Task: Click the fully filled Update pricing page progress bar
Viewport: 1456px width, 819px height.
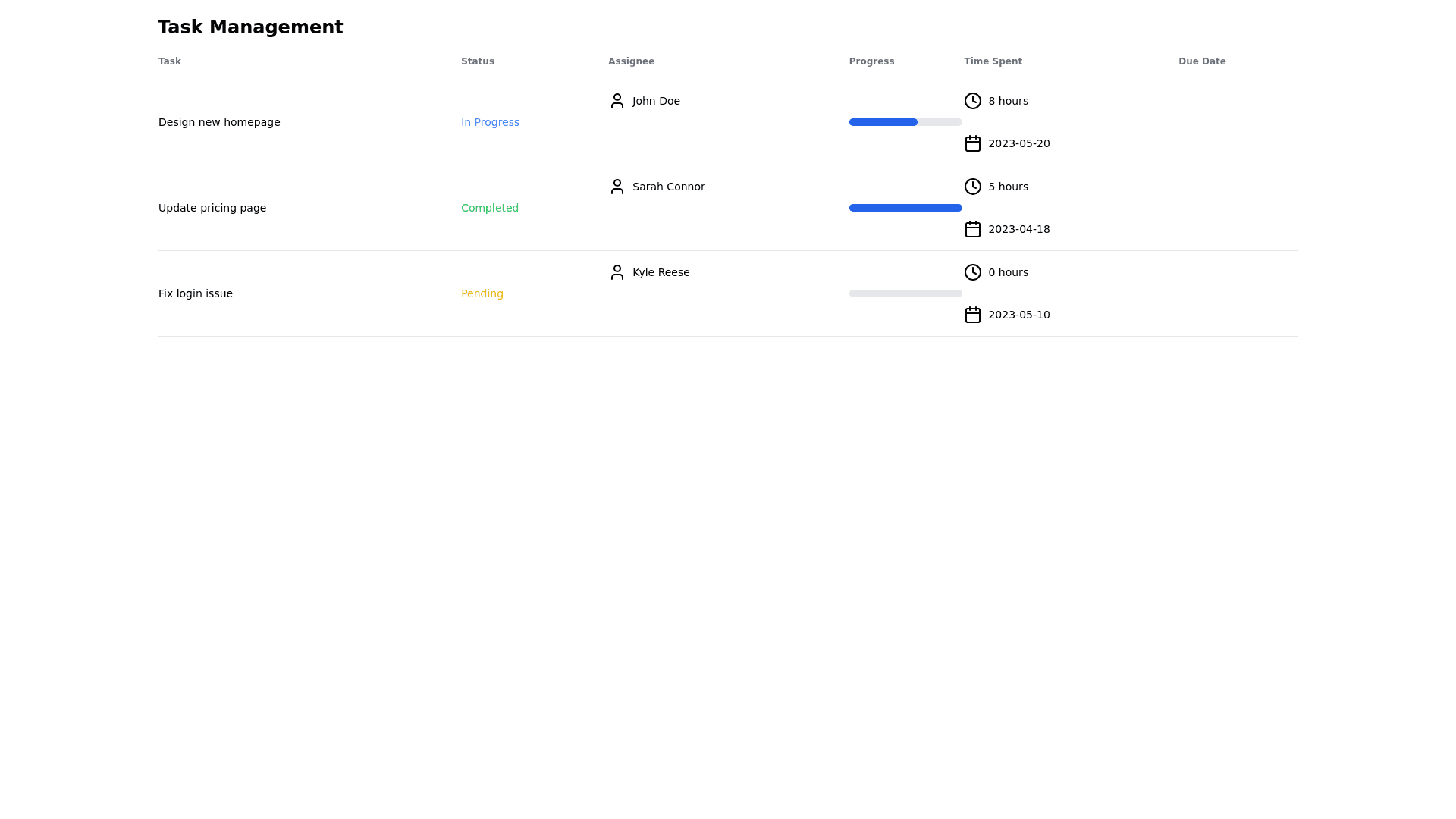Action: 905,208
